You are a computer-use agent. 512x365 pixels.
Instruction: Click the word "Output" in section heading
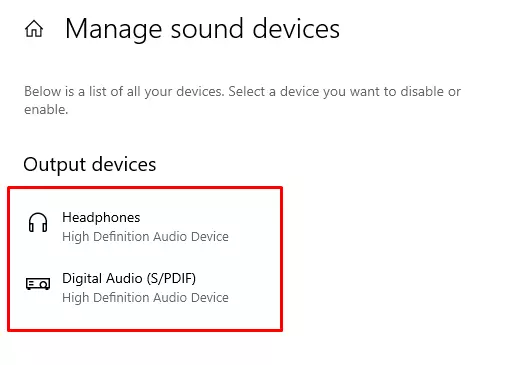click(55, 165)
